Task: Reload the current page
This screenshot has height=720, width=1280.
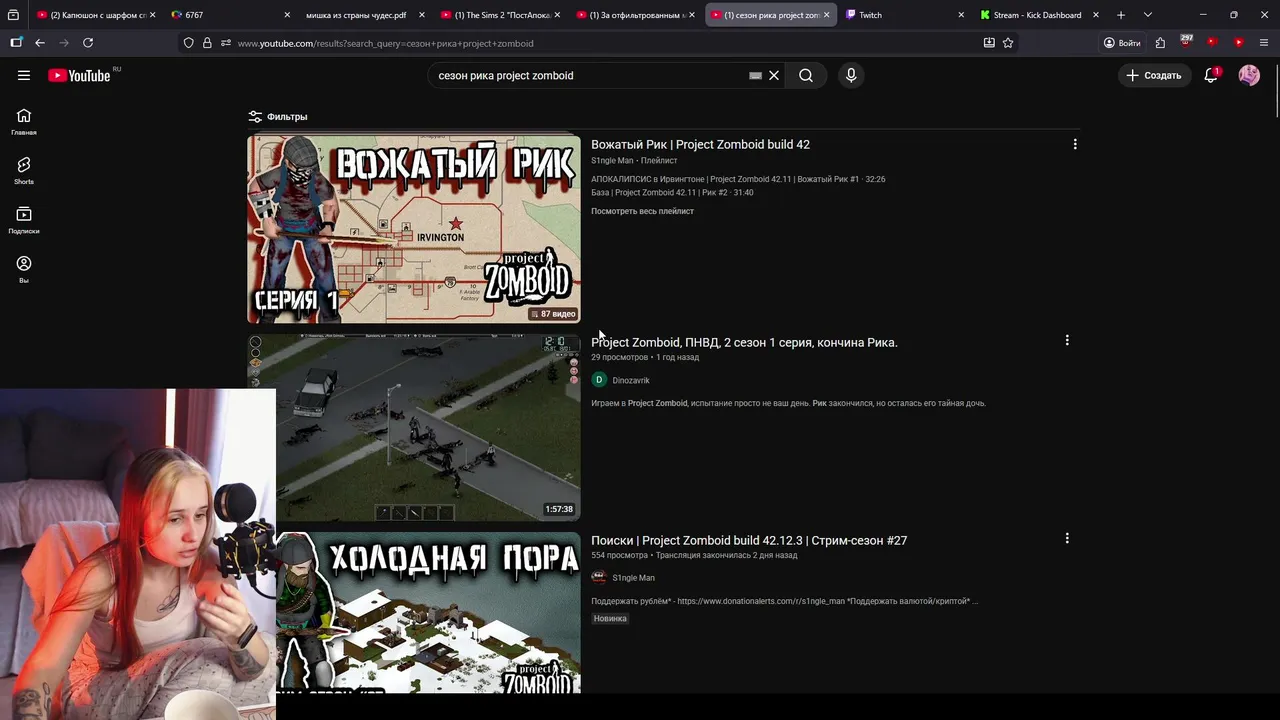Action: click(x=88, y=43)
